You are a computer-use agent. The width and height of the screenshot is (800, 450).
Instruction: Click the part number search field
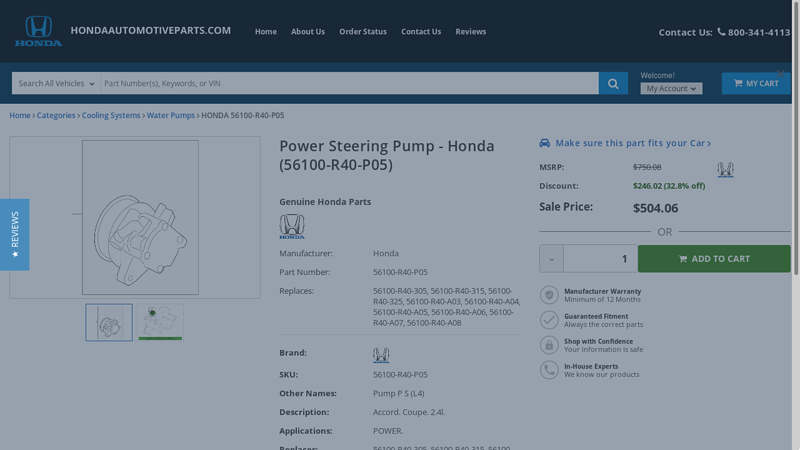(349, 83)
